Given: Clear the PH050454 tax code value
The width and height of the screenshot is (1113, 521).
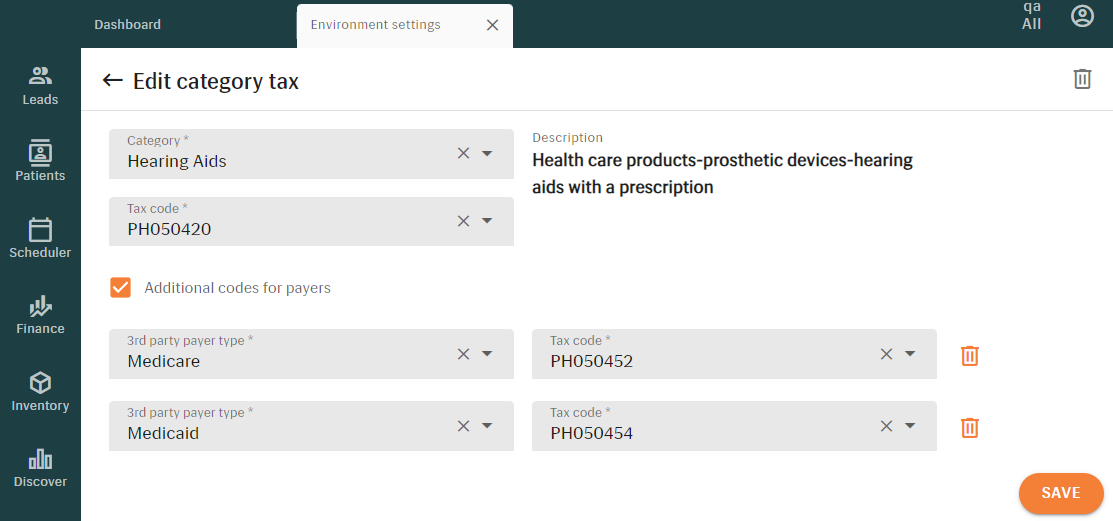Looking at the screenshot, I should [x=887, y=425].
